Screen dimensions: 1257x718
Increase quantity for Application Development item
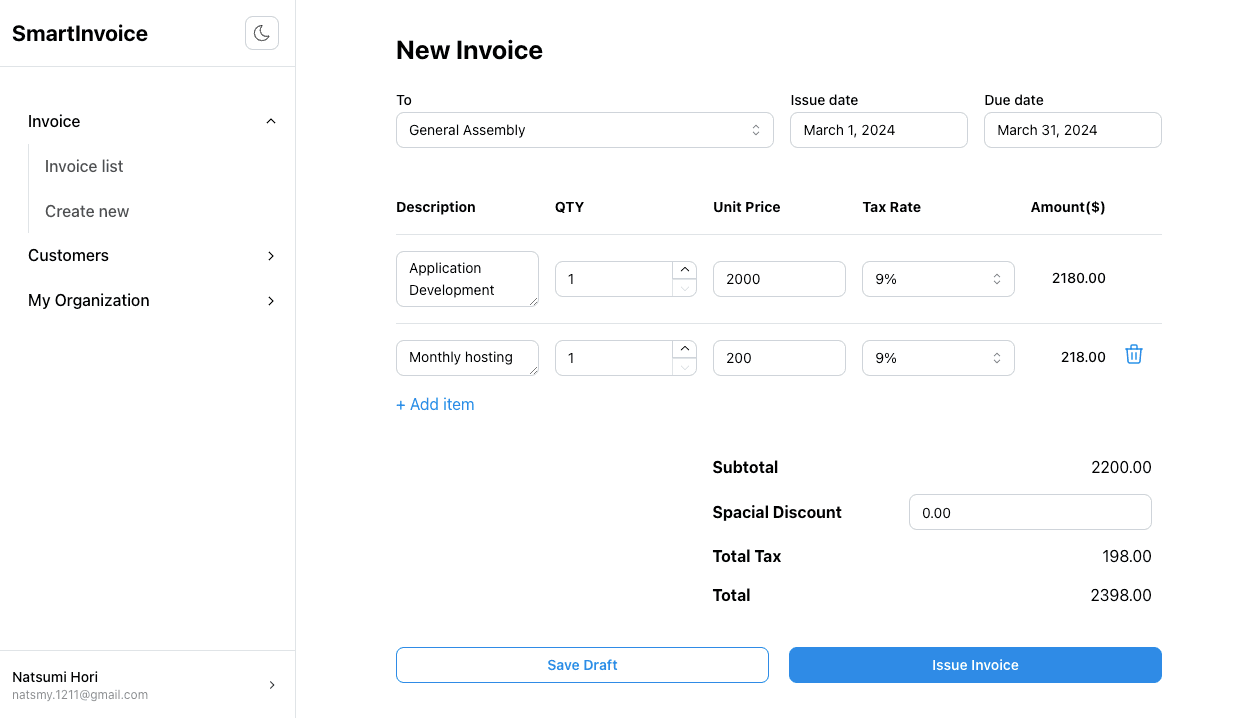(x=684, y=270)
